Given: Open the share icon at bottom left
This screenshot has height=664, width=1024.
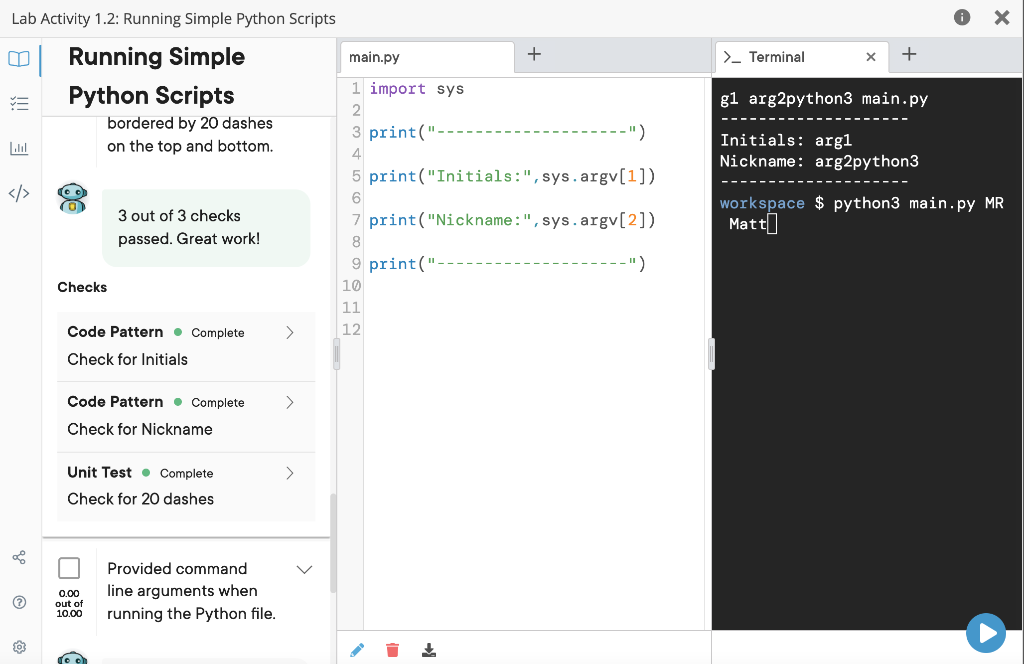Looking at the screenshot, I should click(x=19, y=557).
